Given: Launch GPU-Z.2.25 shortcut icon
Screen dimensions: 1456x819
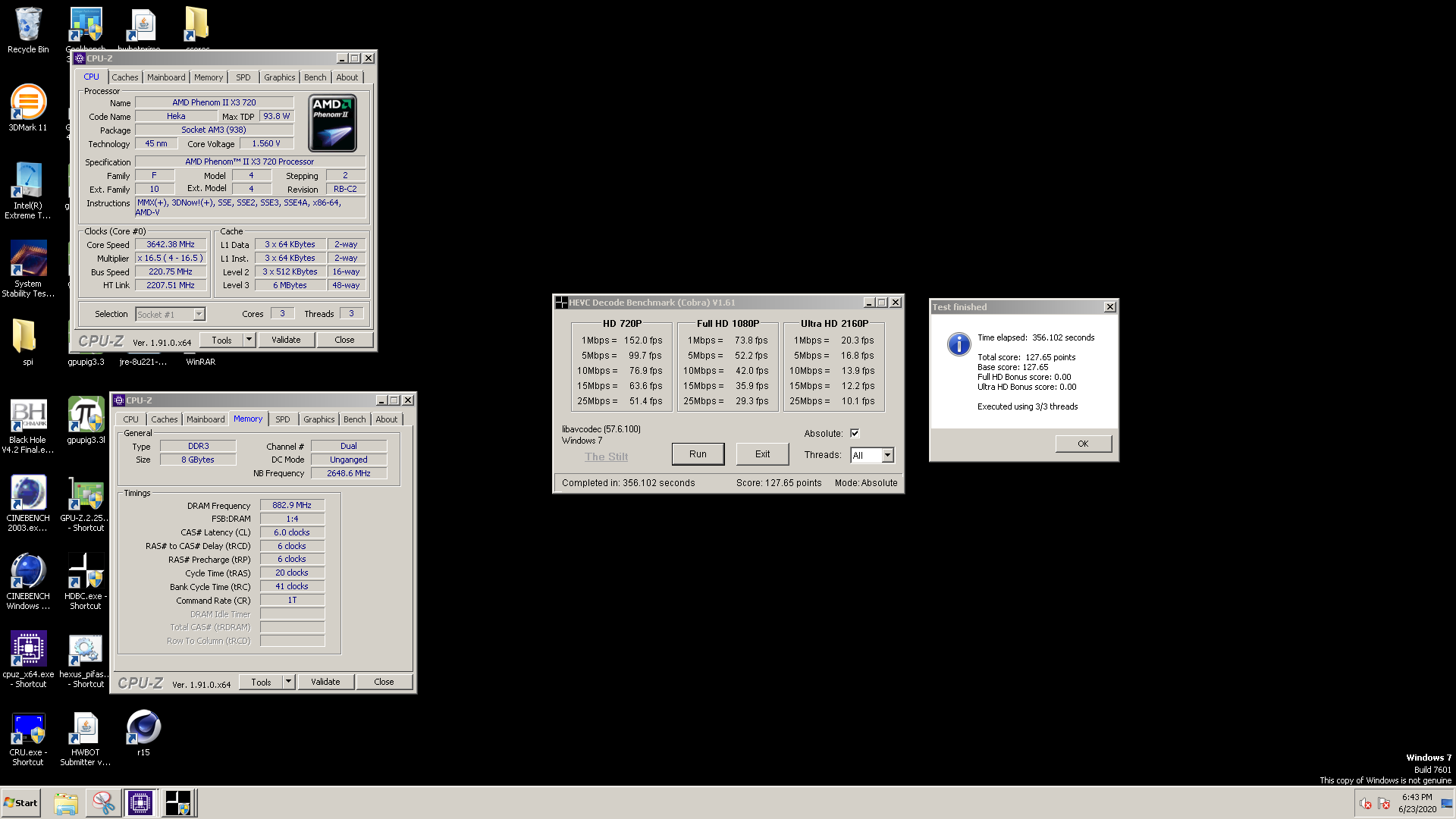Looking at the screenshot, I should pyautogui.click(x=86, y=504).
